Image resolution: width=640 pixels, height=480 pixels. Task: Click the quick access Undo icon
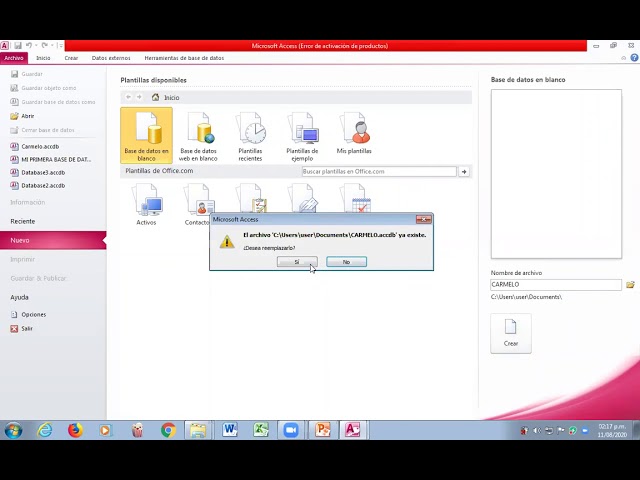[29, 45]
